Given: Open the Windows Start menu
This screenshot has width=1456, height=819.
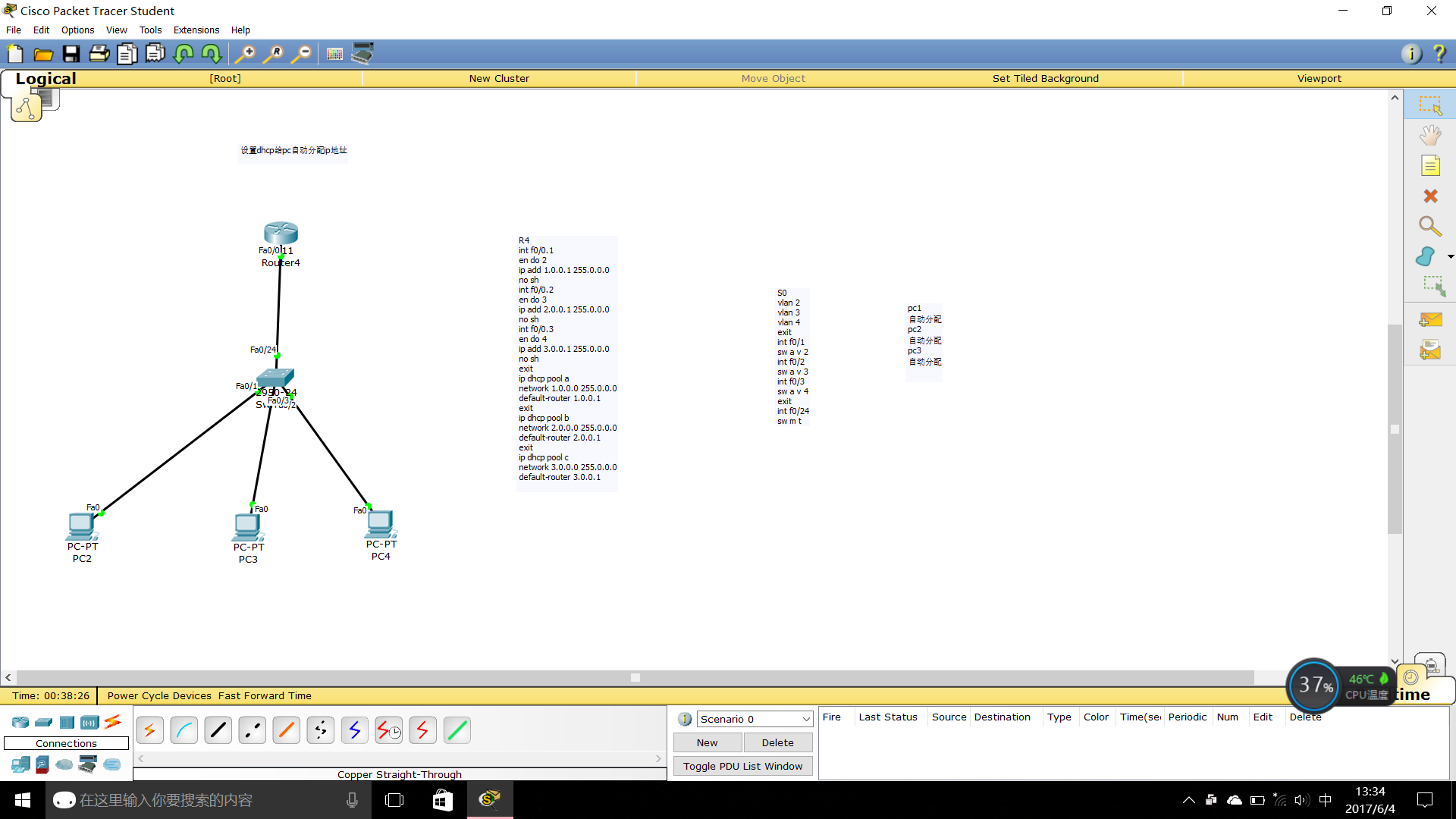Looking at the screenshot, I should 23,800.
